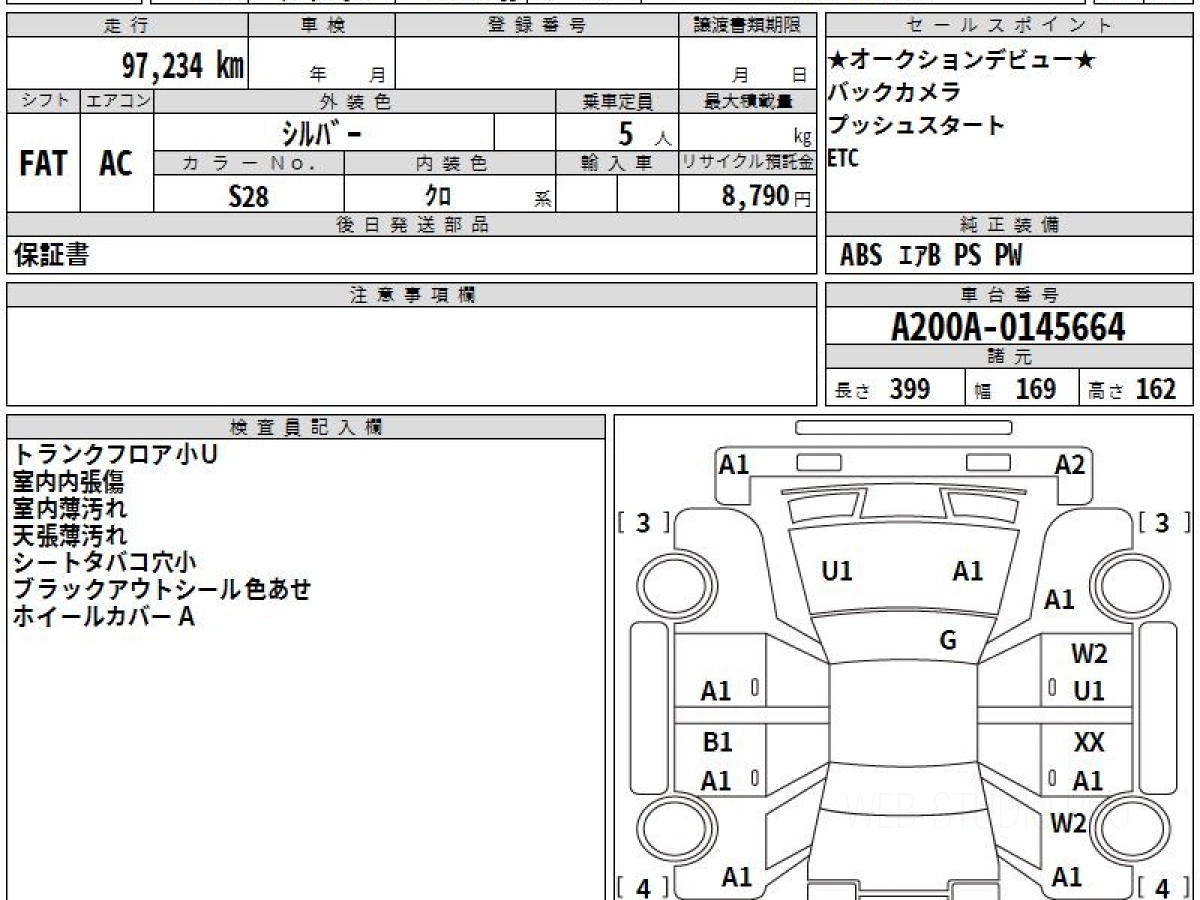Click inside the empty 注意事項欄 notes box
The image size is (1200, 900).
pos(412,356)
